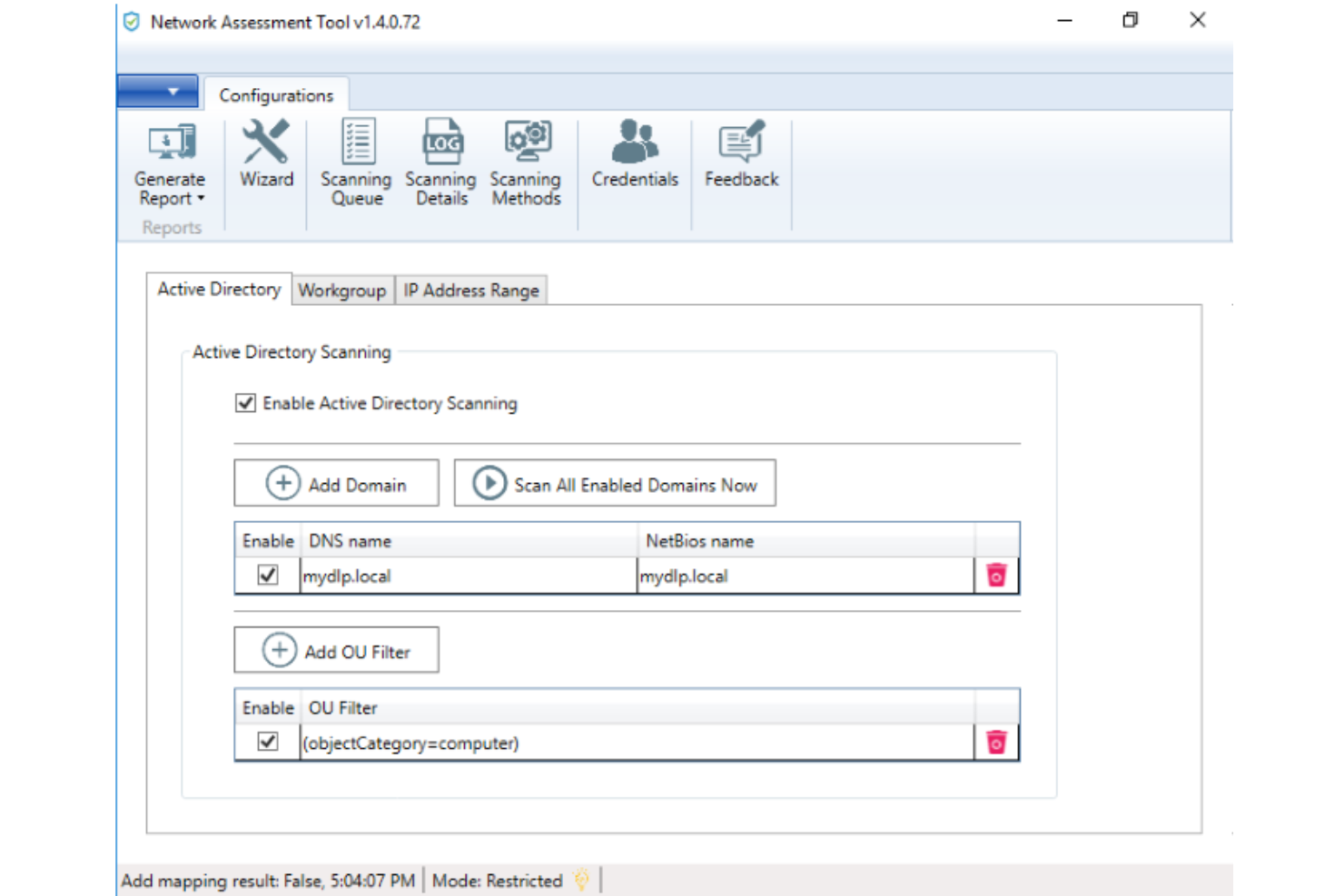1344x896 pixels.
Task: Click the Add Domain button
Action: (336, 484)
